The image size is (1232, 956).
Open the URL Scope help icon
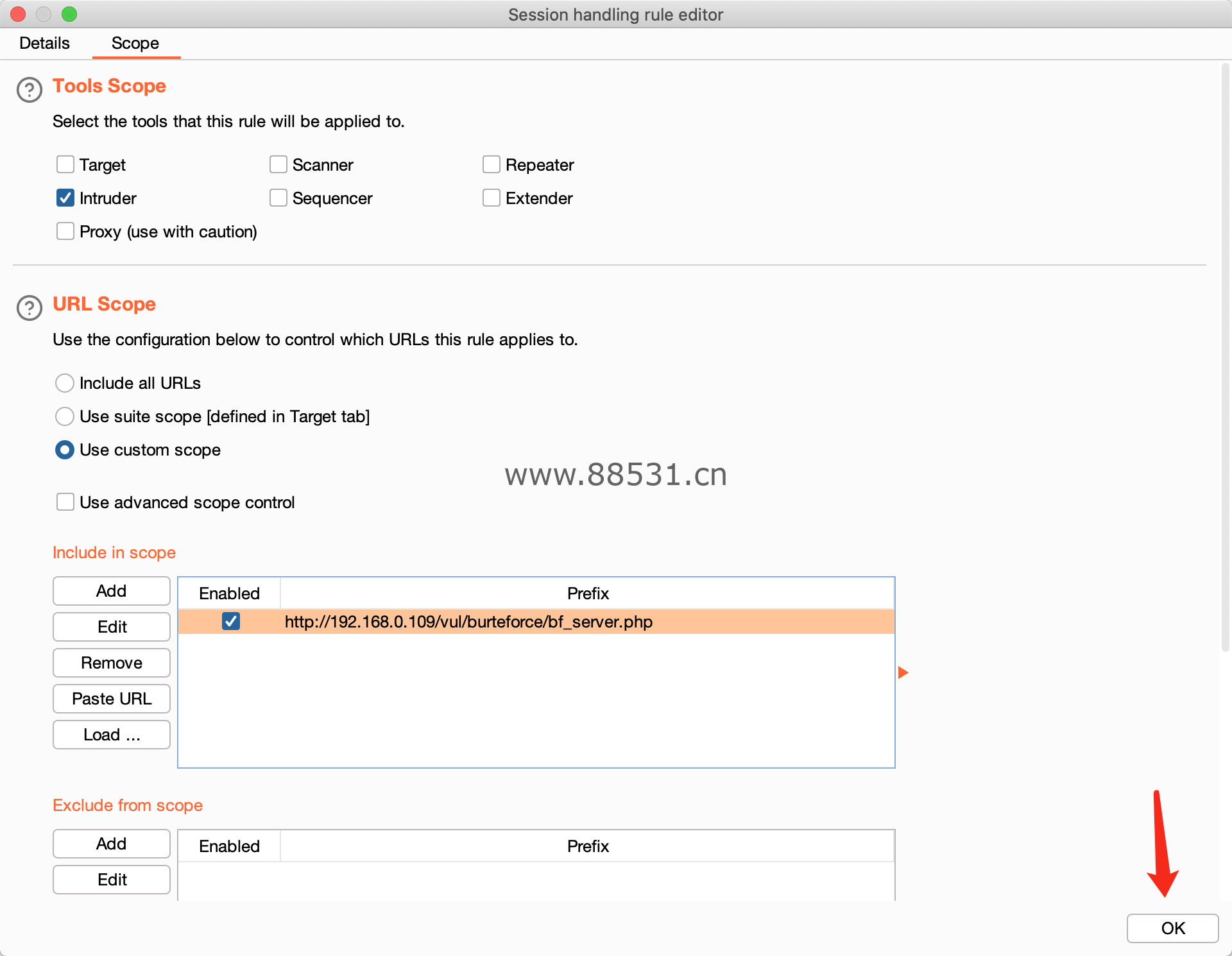tap(30, 308)
